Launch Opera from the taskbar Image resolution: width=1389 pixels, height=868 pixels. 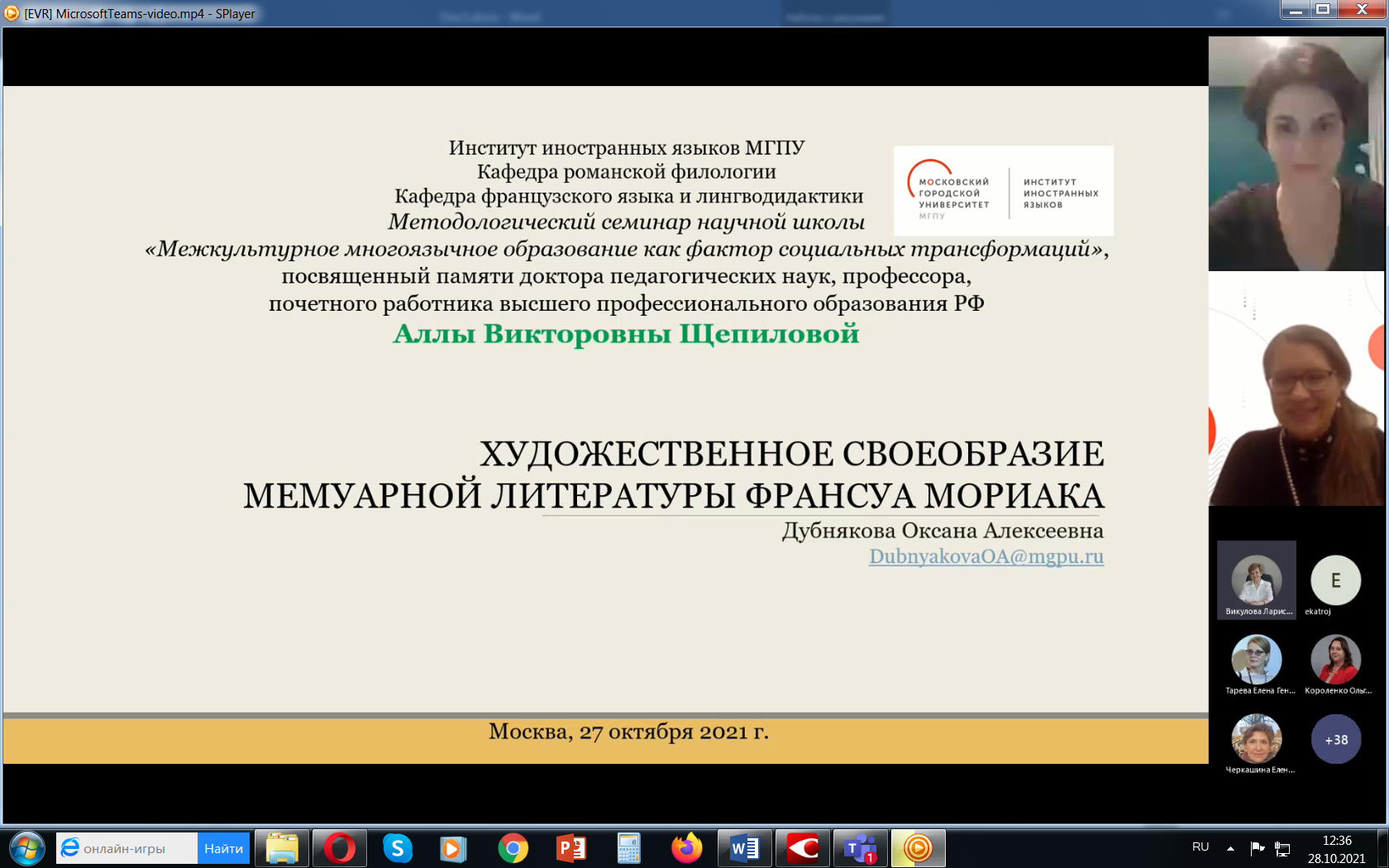click(340, 848)
